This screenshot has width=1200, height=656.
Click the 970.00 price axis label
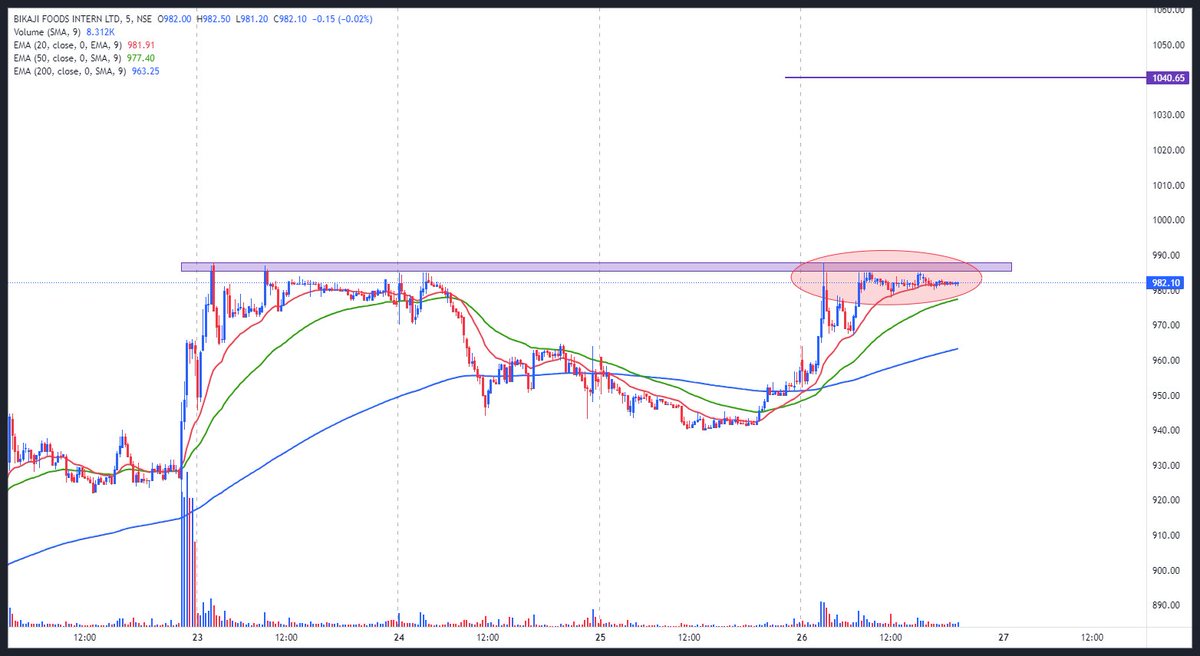pyautogui.click(x=1165, y=325)
